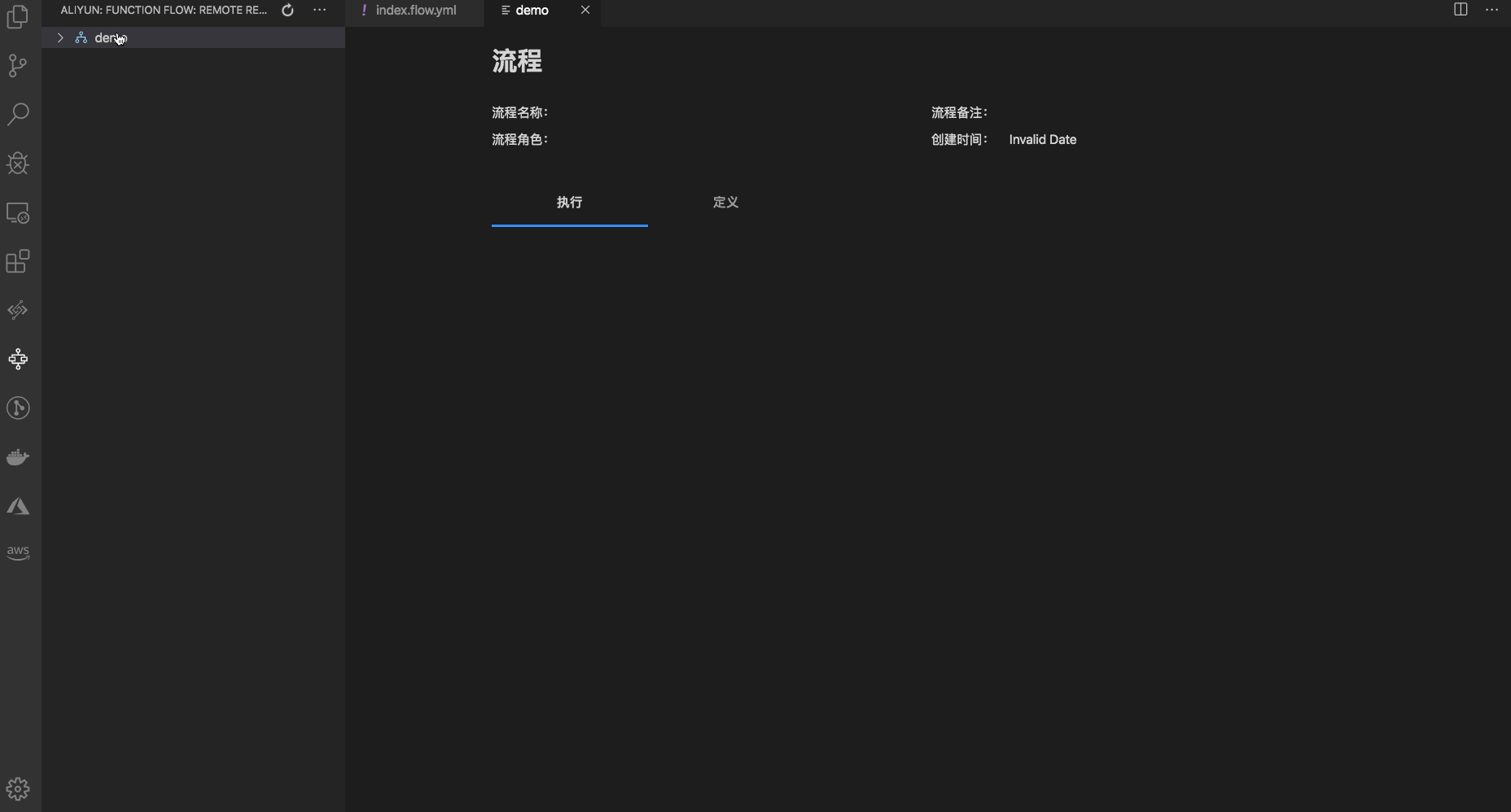Screen dimensions: 1511x812
Task: Click the 流程备注 label
Action: point(960,112)
